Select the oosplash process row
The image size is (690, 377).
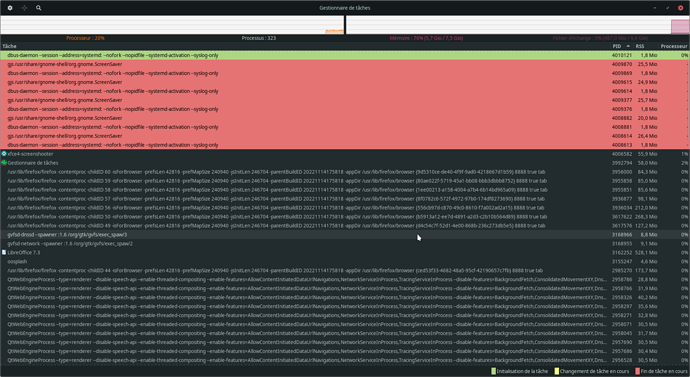(x=345, y=261)
